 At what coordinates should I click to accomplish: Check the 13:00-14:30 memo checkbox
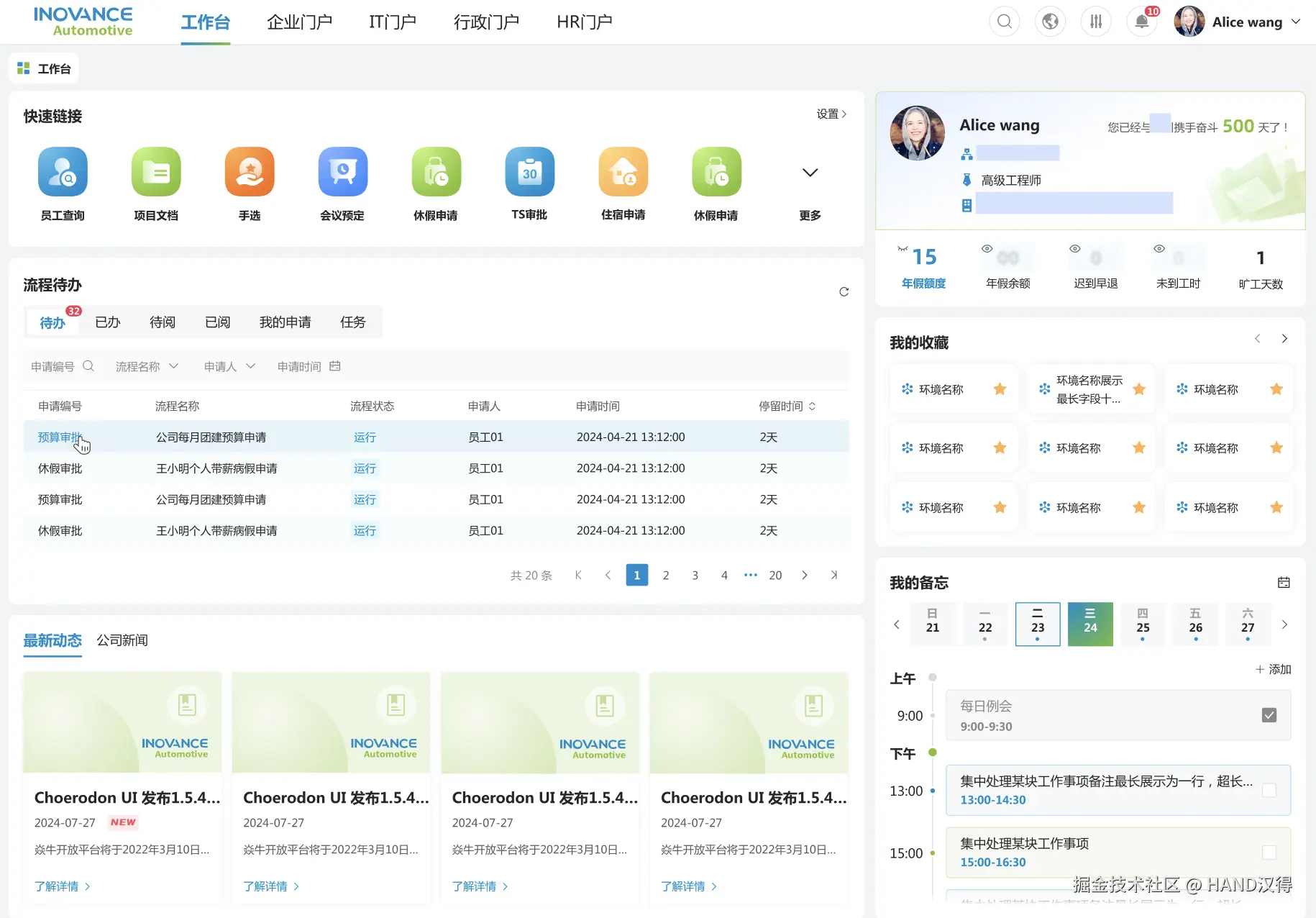point(1269,790)
